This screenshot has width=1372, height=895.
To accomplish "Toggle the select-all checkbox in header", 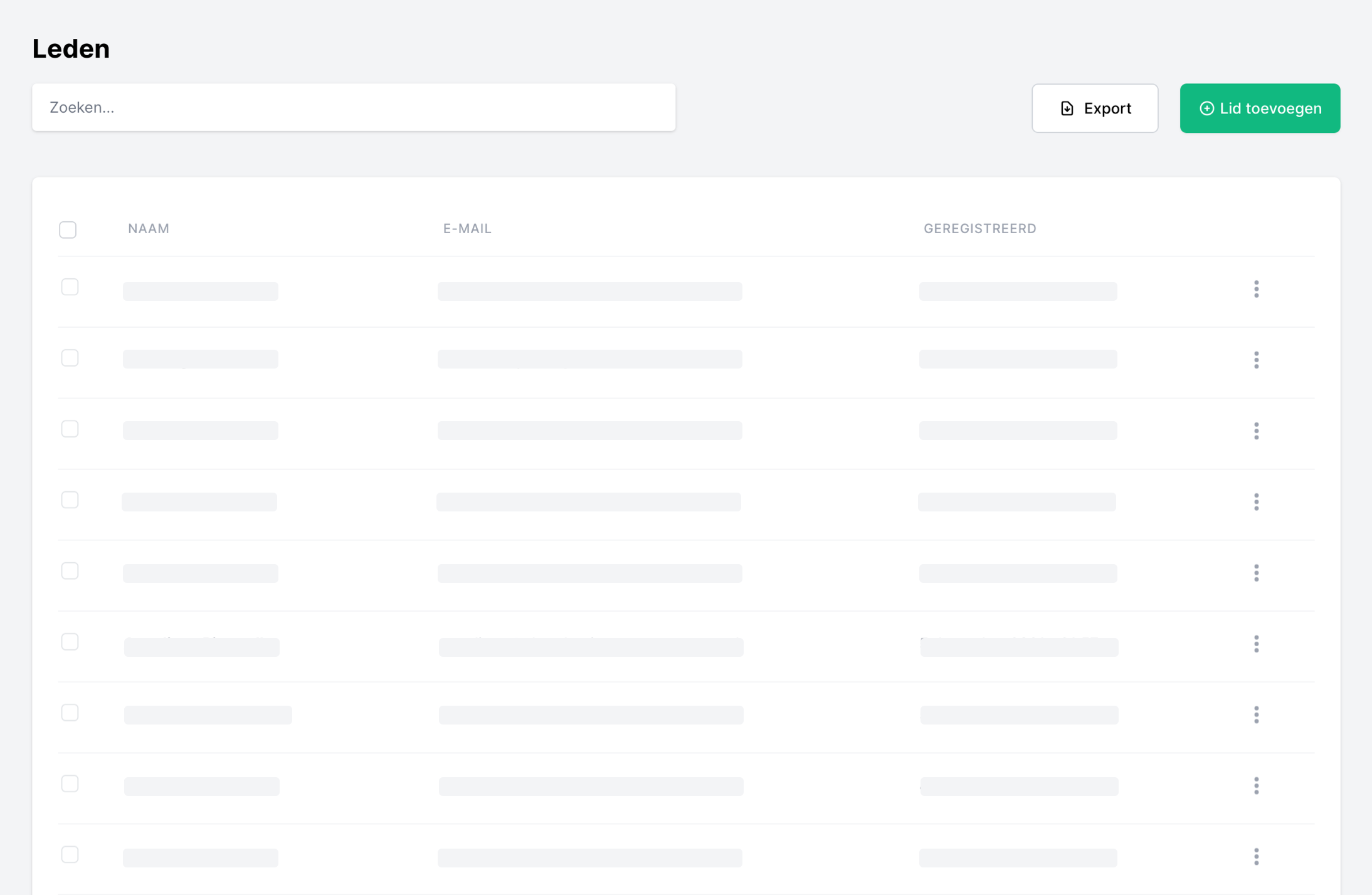I will click(x=68, y=229).
